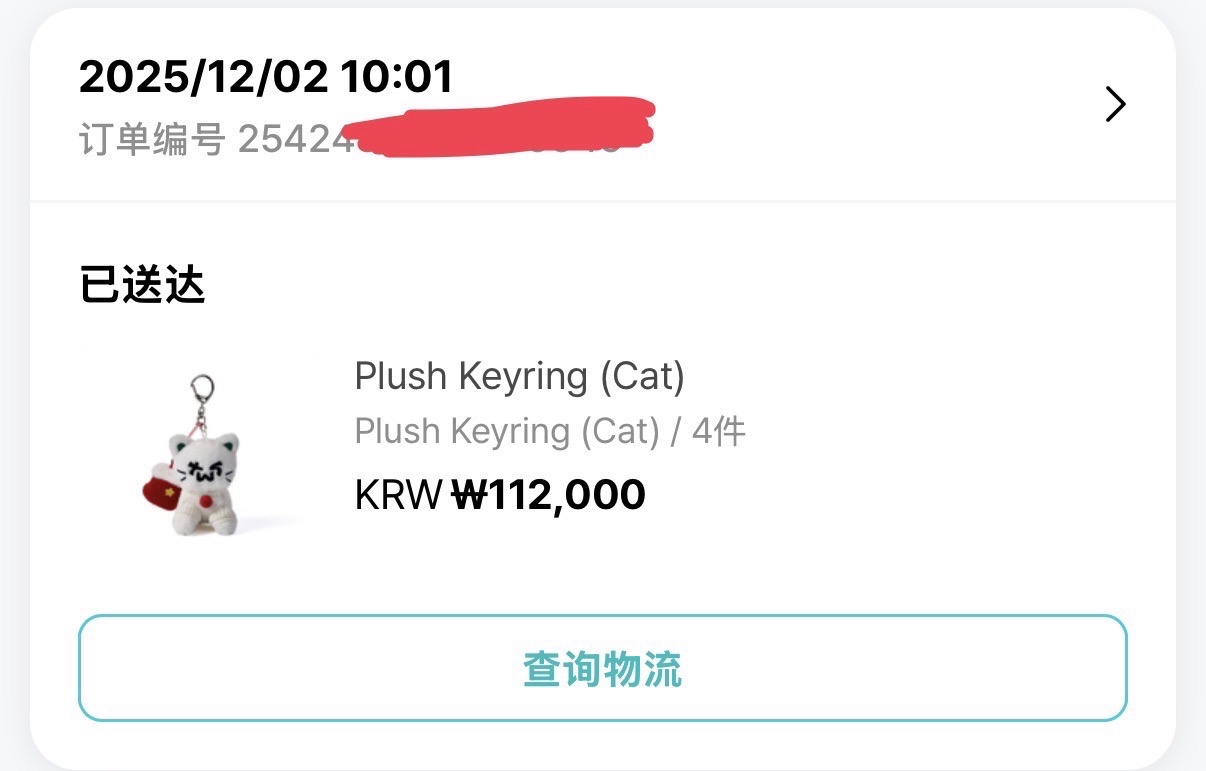Click the word "Keyring" in the dark title
Image resolution: width=1206 pixels, height=771 pixels.
(523, 377)
